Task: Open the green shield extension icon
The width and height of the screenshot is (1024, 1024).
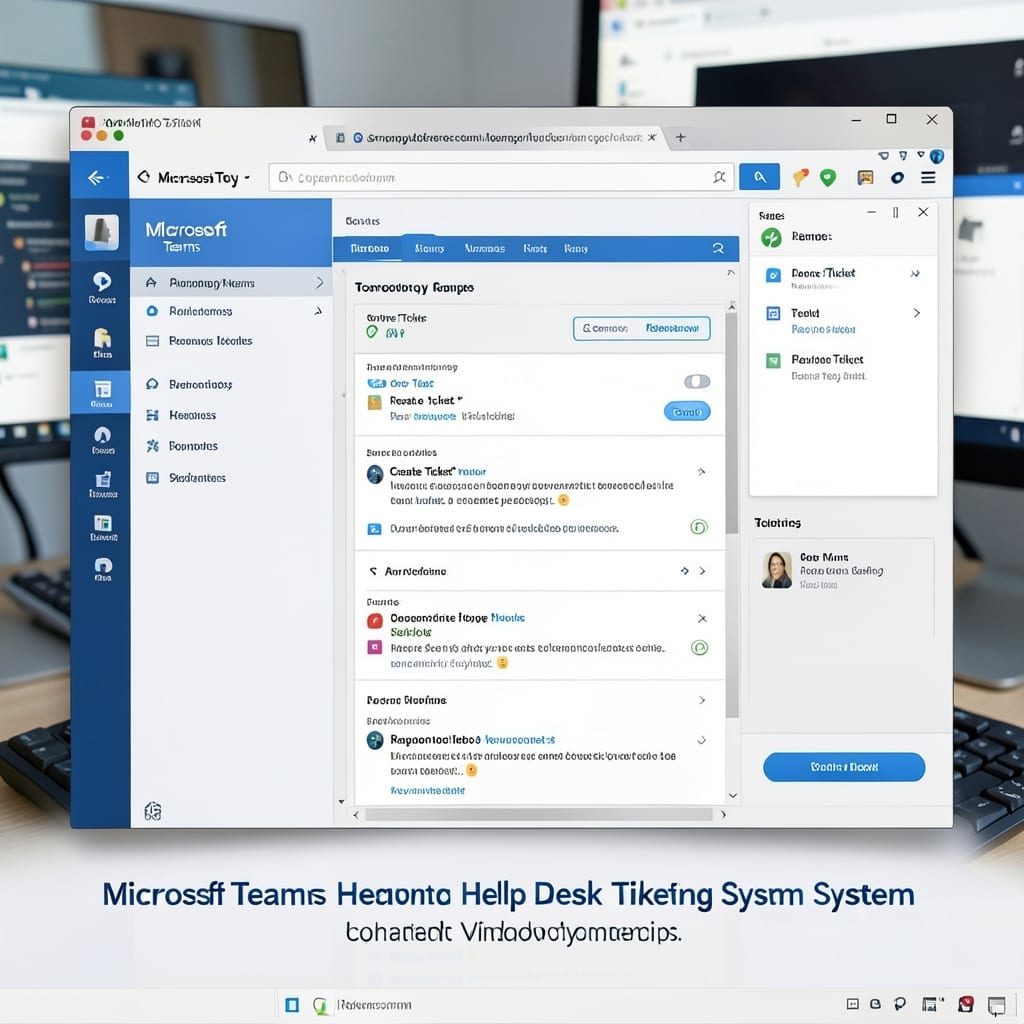Action: coord(828,177)
